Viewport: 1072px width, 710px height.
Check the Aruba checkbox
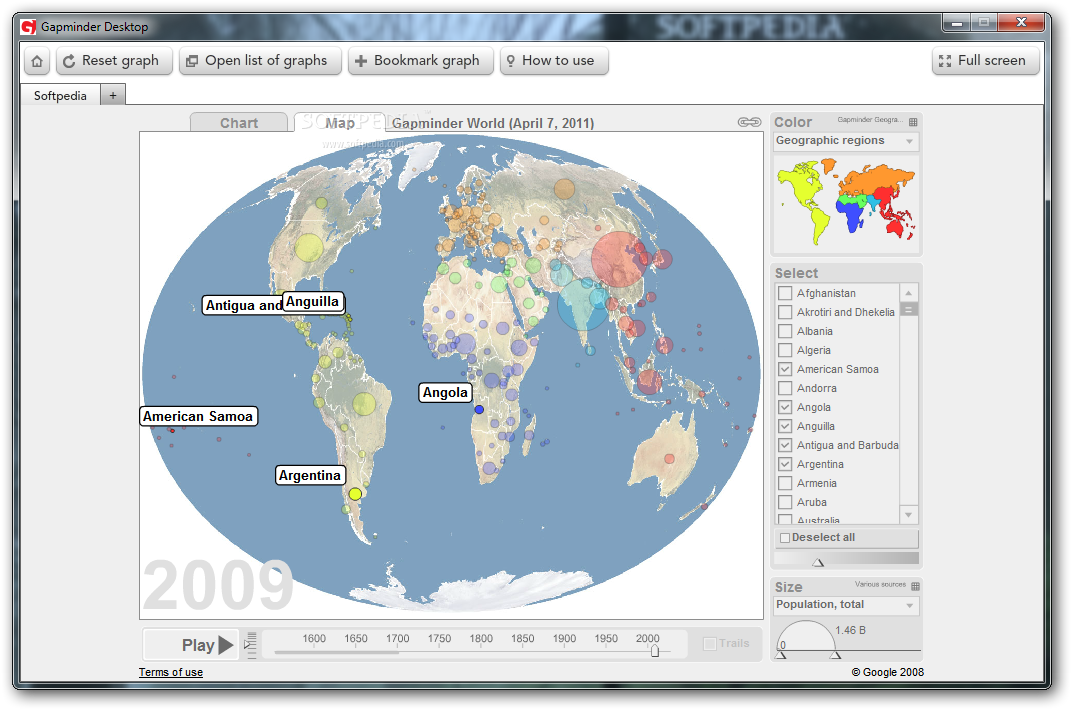pyautogui.click(x=786, y=502)
